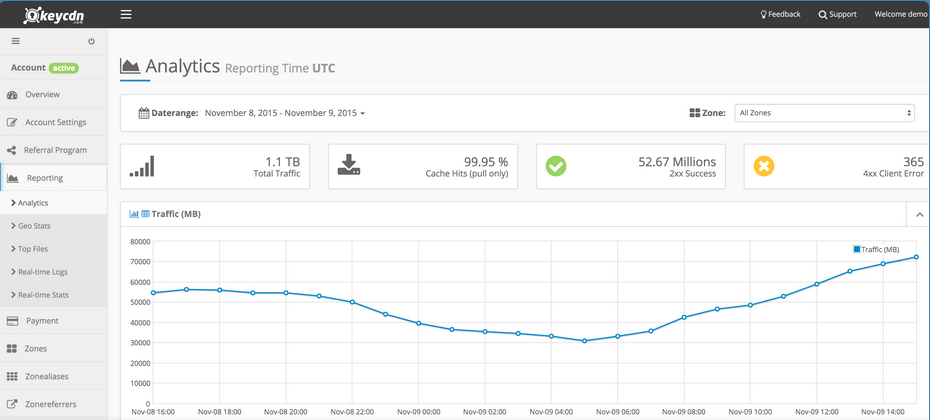This screenshot has height=420, width=930.
Task: Toggle the main menu hamburger in top bar
Action: [x=126, y=15]
